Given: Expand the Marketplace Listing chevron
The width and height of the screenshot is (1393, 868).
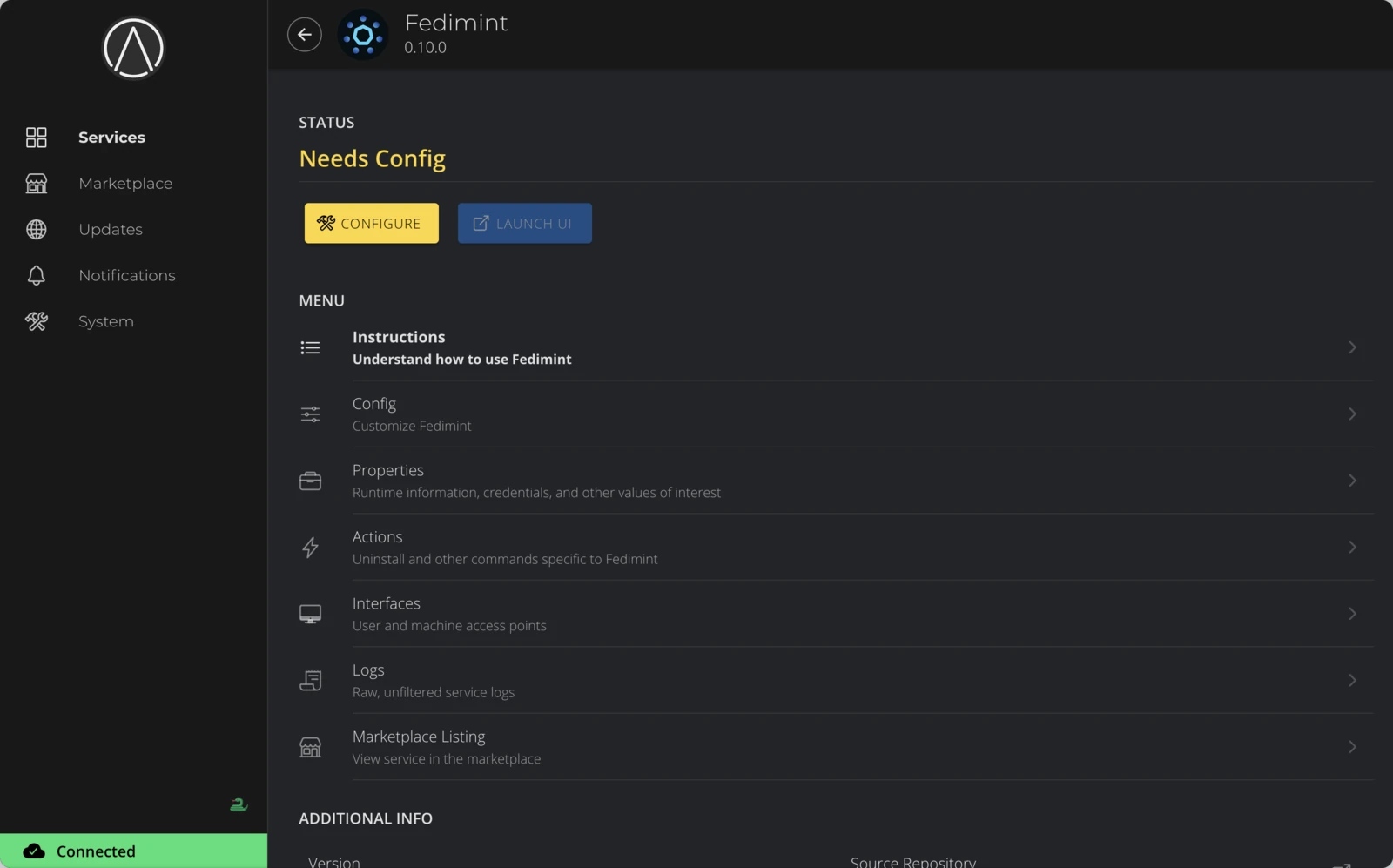Looking at the screenshot, I should point(1351,746).
